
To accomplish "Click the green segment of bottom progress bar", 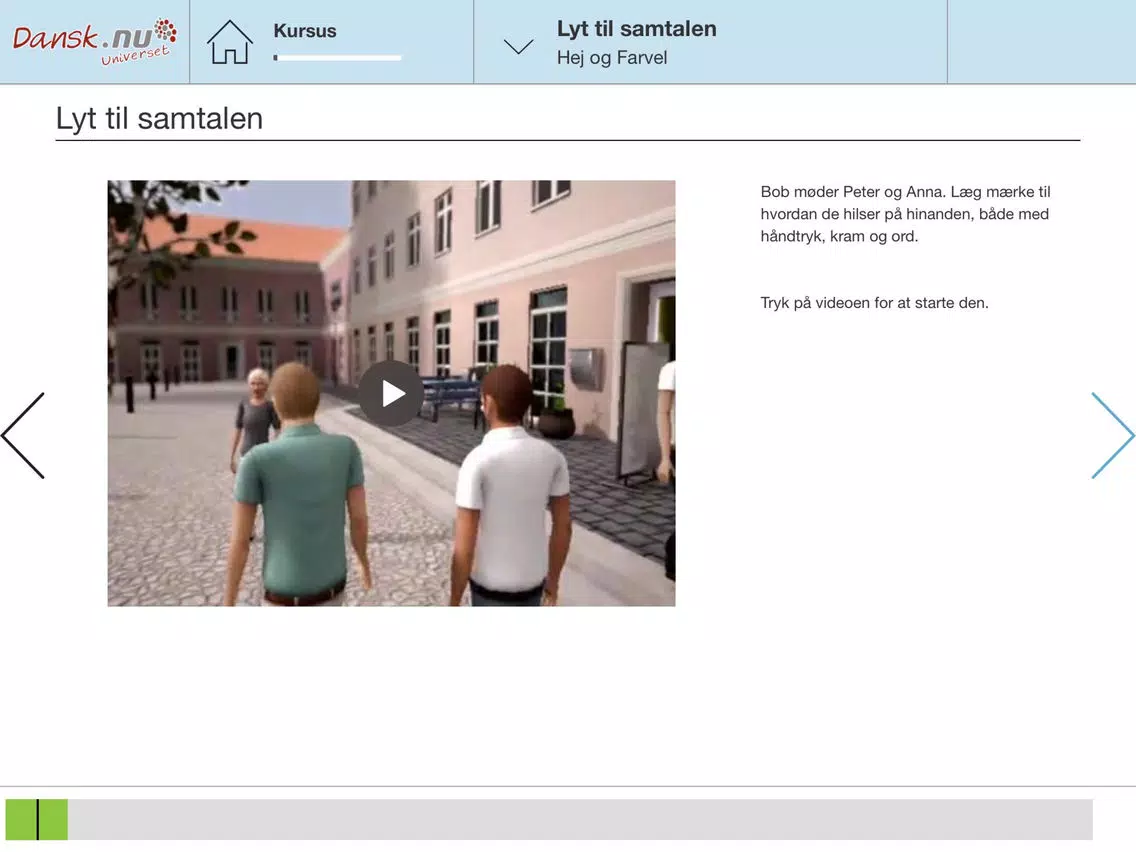I will (36, 819).
